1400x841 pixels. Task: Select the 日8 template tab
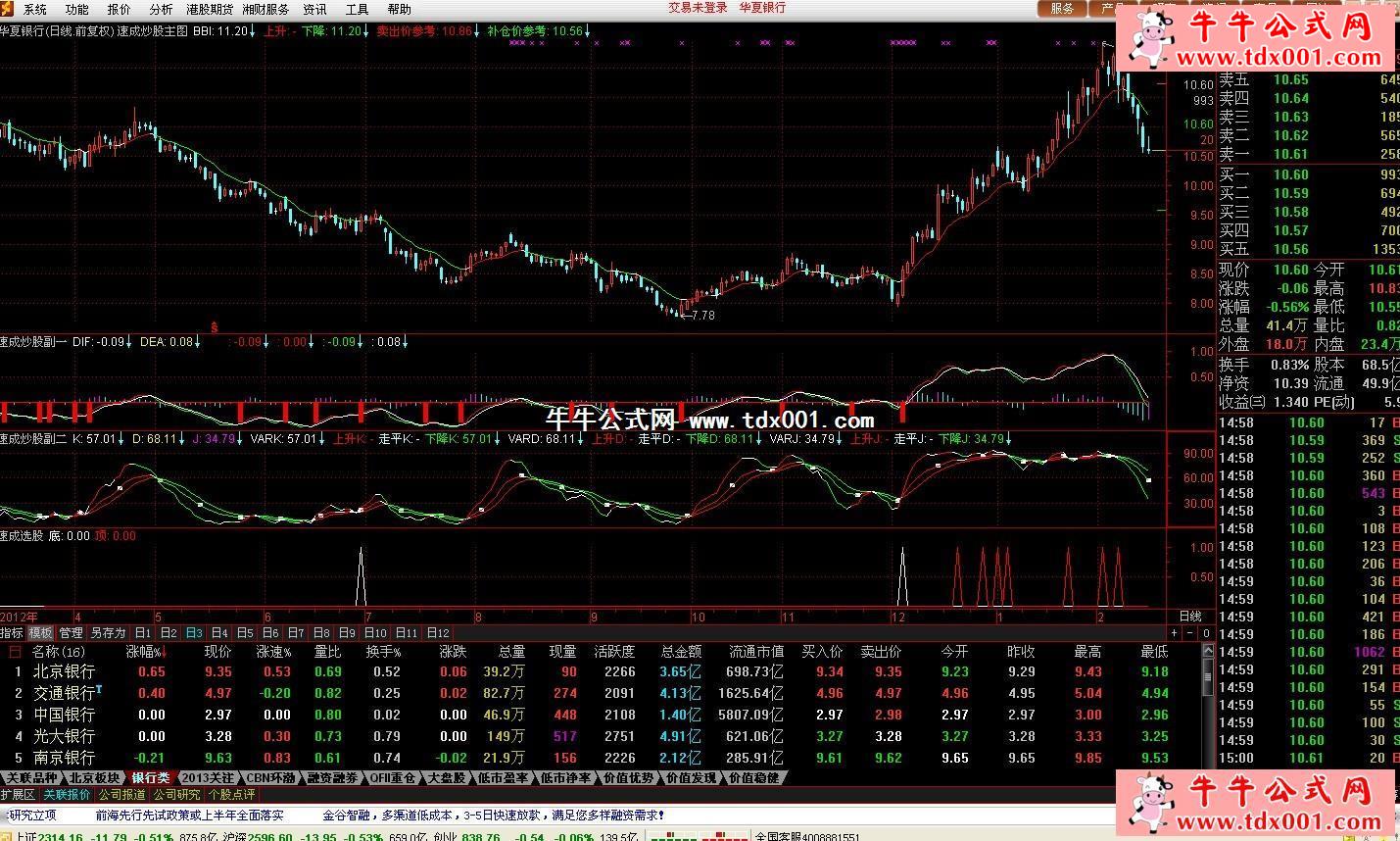[x=321, y=633]
